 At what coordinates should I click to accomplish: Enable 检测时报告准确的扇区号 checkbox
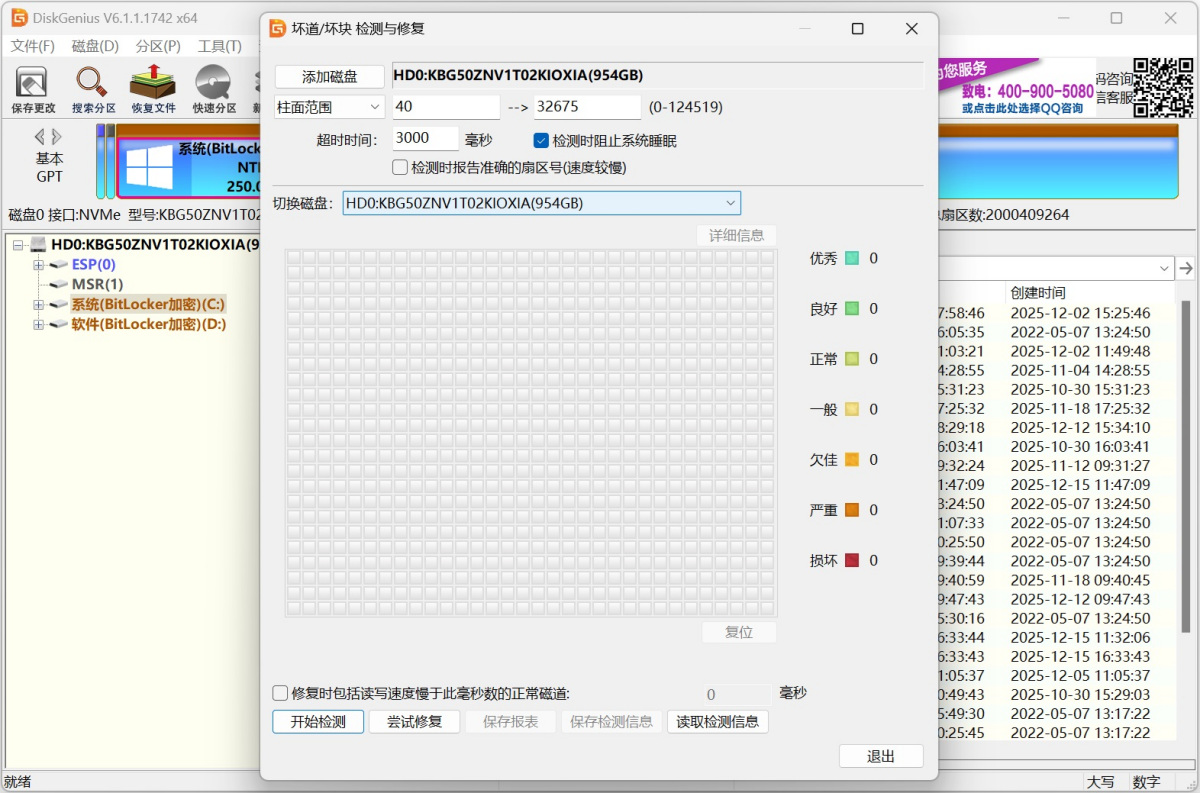coord(400,167)
